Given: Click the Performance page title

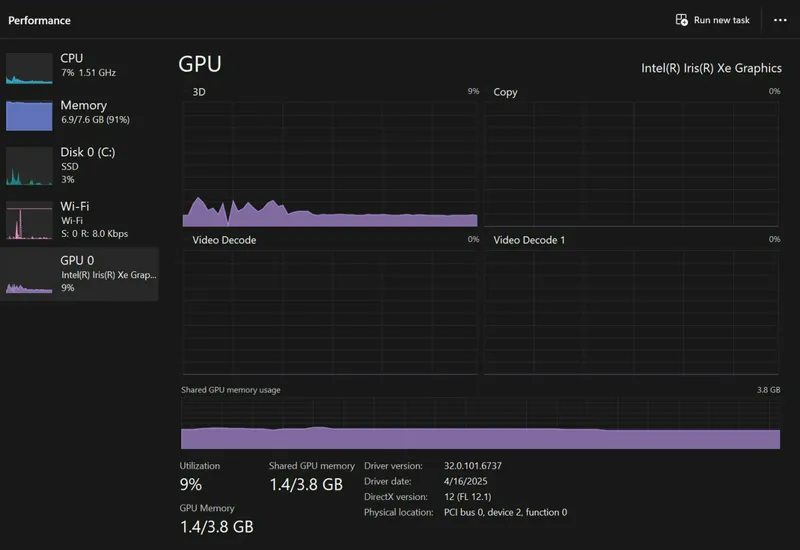Looking at the screenshot, I should (39, 20).
